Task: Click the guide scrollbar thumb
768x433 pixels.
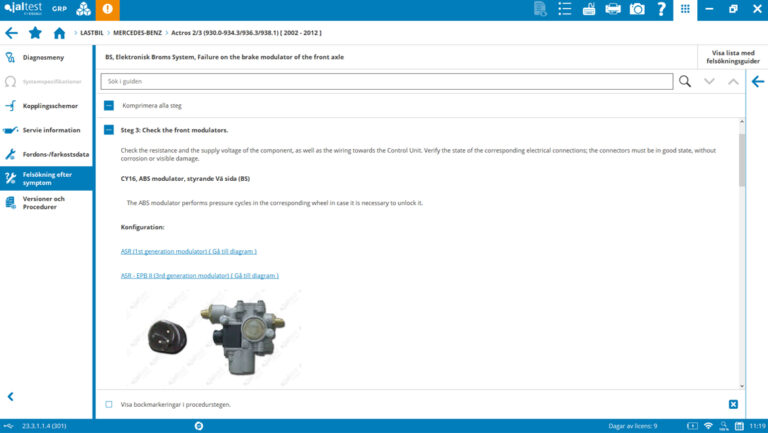Action: (742, 160)
